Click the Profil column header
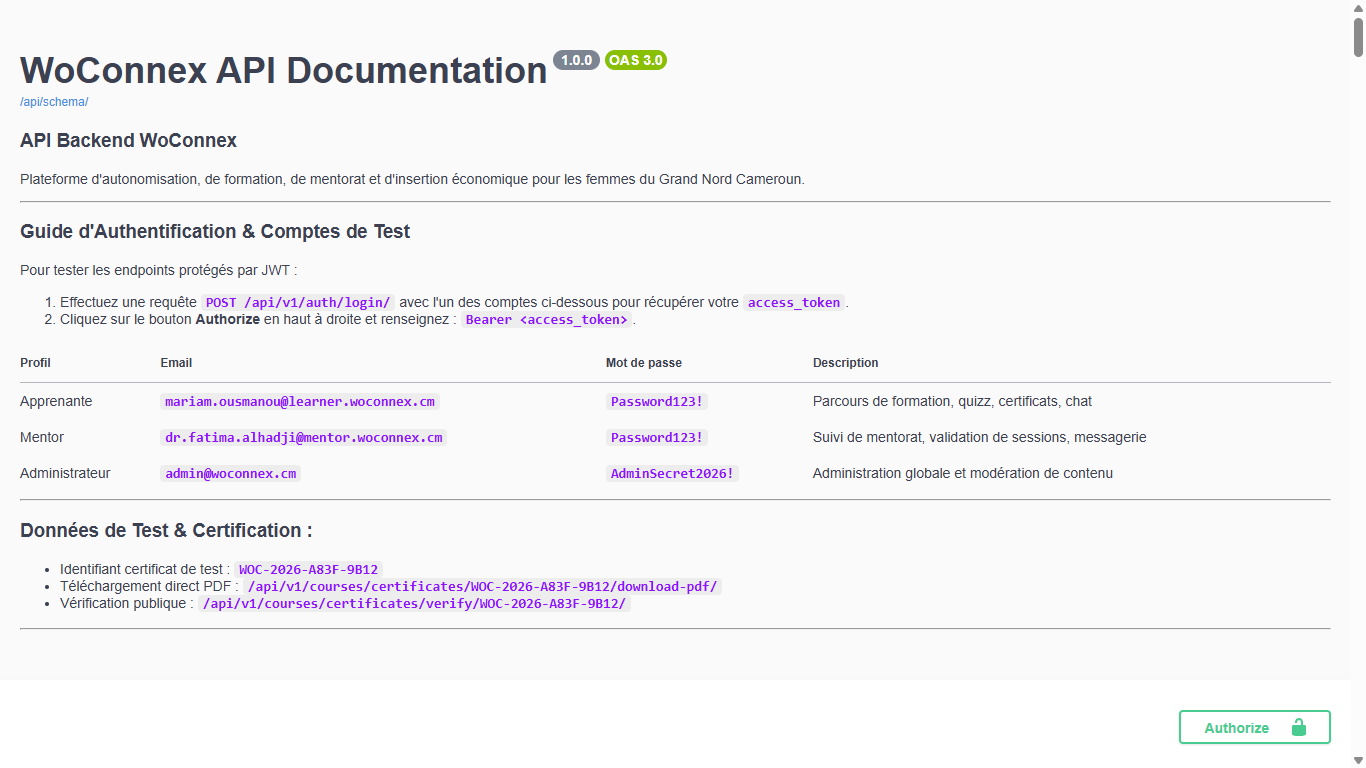Viewport: 1366px width, 768px height. click(35, 363)
